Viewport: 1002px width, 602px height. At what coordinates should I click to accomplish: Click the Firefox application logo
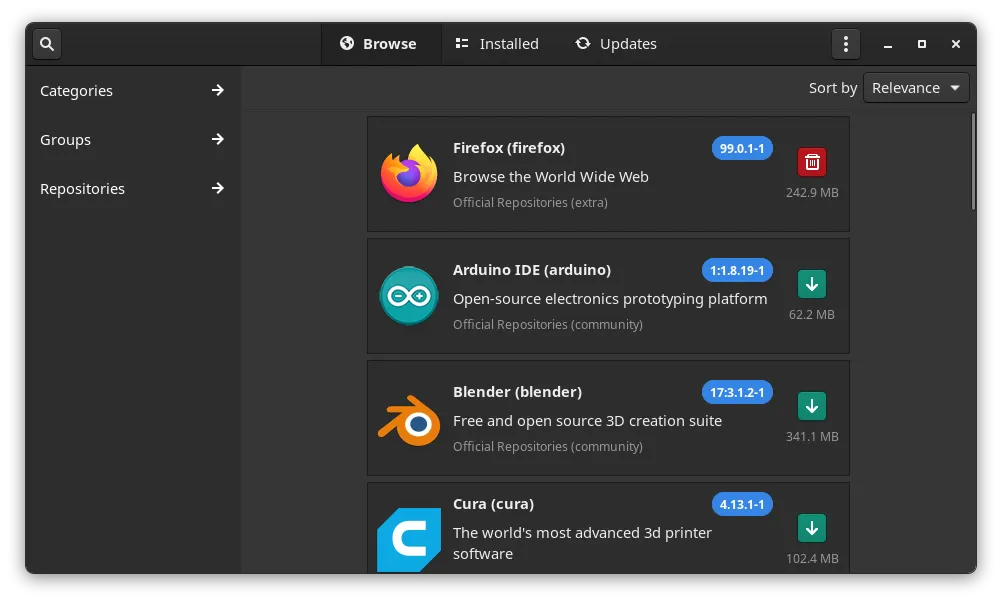pyautogui.click(x=409, y=174)
